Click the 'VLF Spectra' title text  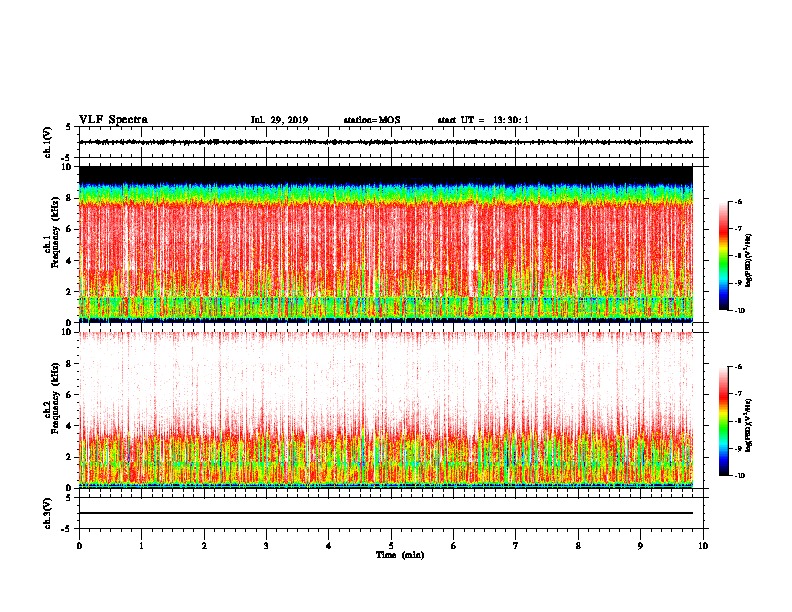[x=113, y=120]
